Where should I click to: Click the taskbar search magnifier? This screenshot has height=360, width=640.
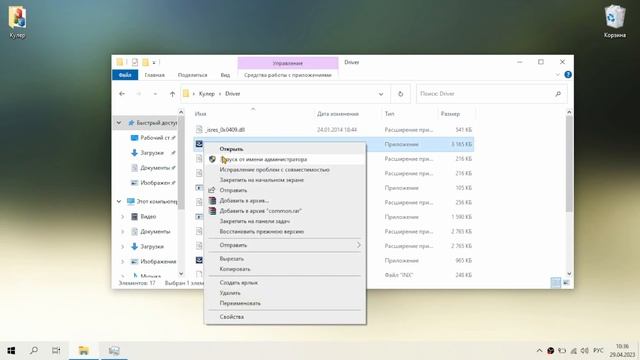(34, 351)
